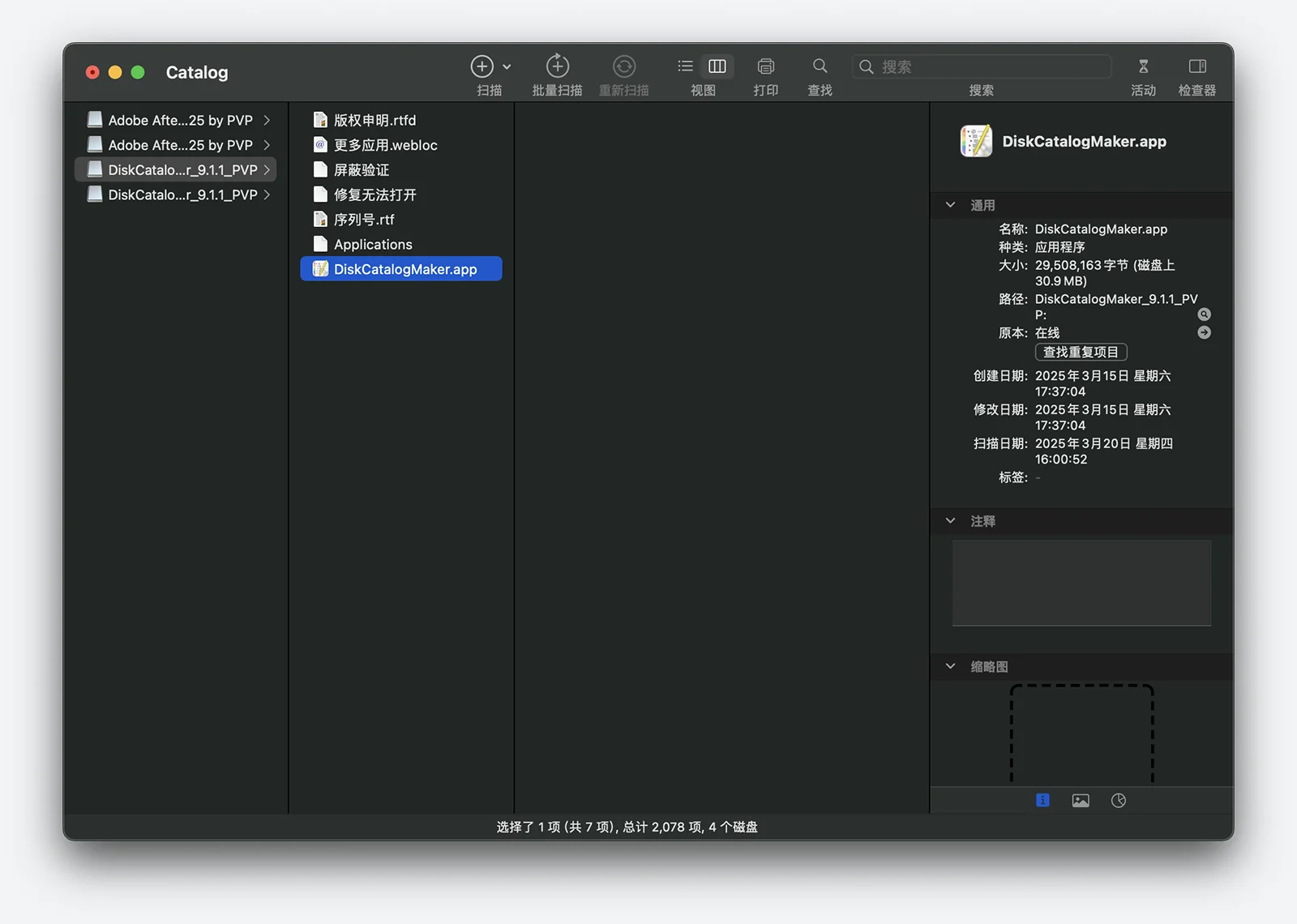Click disk icon of the second Adobe catalog

point(95,145)
